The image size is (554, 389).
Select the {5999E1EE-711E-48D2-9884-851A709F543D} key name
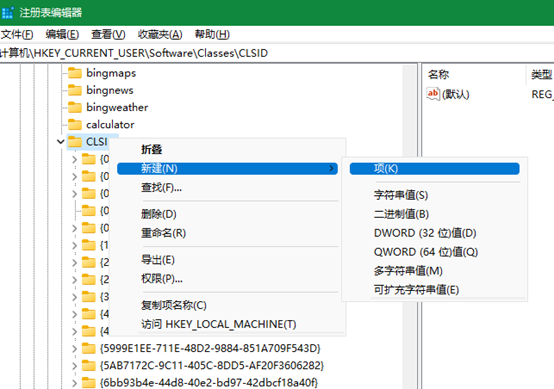pyautogui.click(x=210, y=348)
